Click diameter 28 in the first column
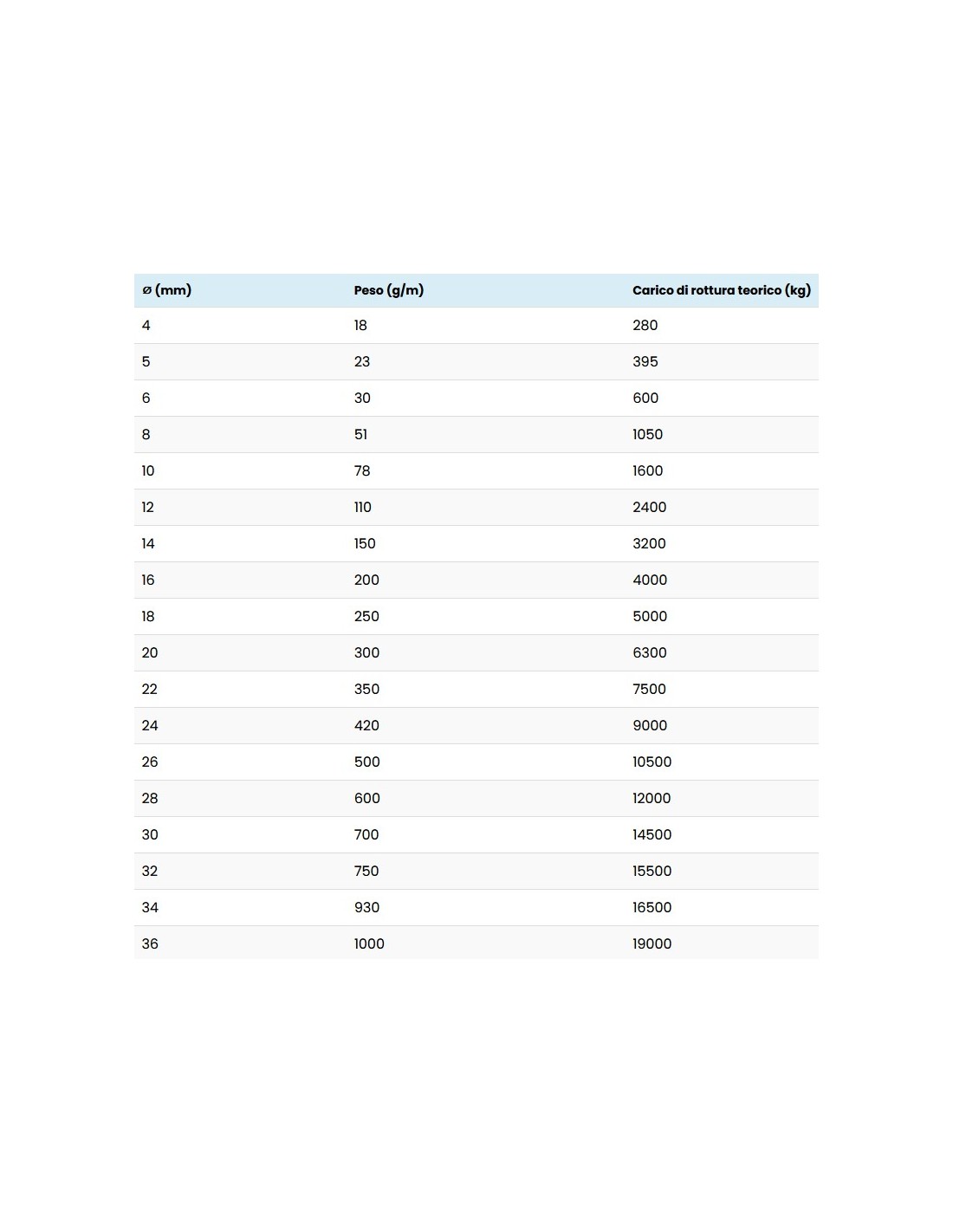 coord(150,799)
